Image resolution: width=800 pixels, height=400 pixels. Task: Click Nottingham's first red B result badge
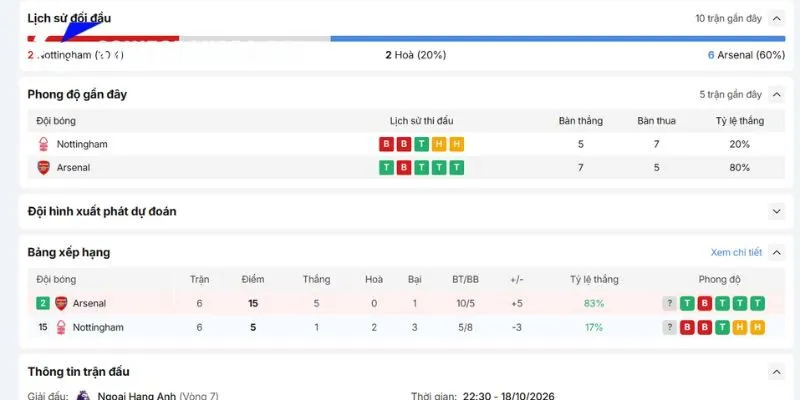pyautogui.click(x=386, y=144)
